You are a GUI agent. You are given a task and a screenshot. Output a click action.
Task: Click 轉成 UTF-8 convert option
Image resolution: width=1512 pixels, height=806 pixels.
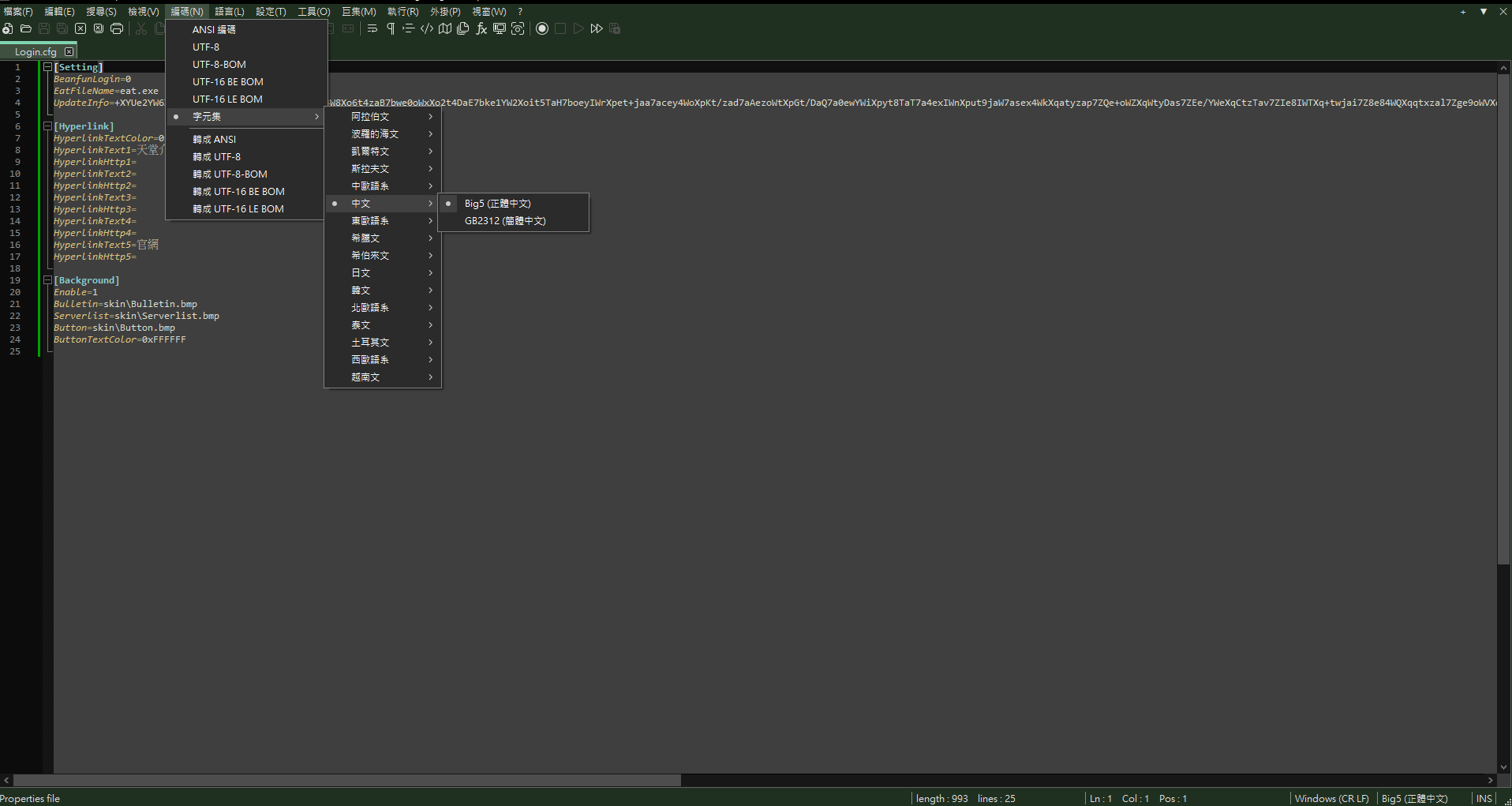[246, 157]
